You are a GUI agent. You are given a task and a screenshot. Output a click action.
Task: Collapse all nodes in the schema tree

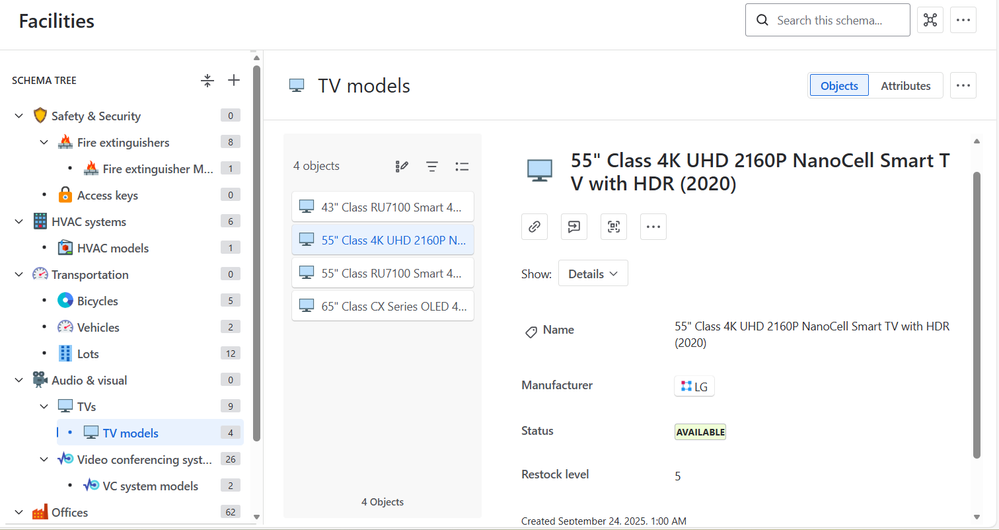tap(207, 80)
